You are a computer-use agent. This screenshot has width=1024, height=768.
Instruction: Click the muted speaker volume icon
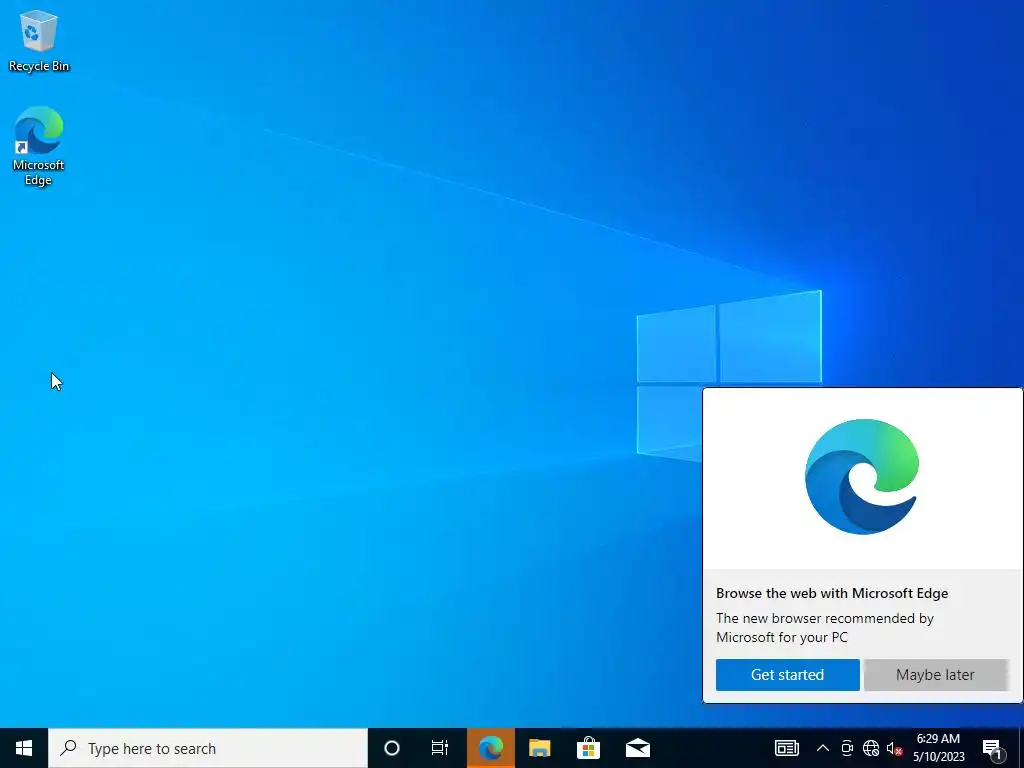[x=894, y=748]
